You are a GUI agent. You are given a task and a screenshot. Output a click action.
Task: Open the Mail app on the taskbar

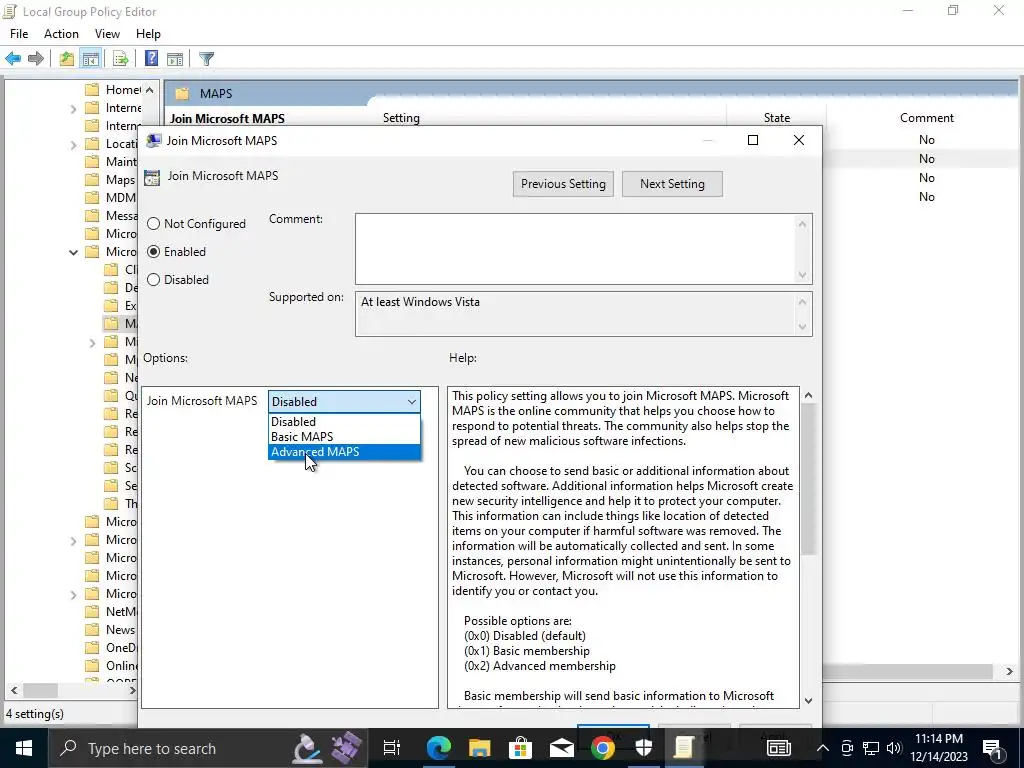pyautogui.click(x=561, y=748)
